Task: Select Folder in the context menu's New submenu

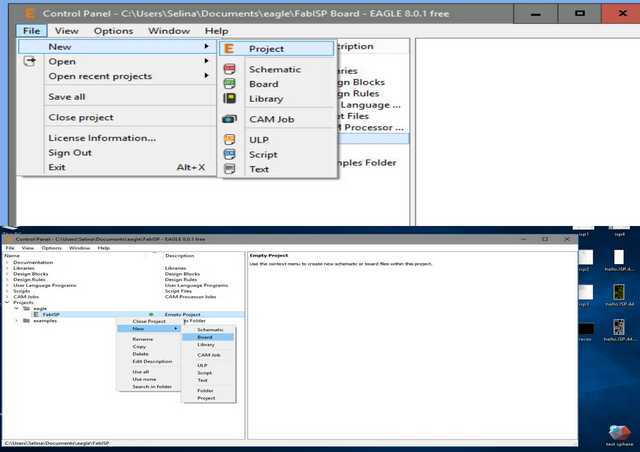Action: 209,391
